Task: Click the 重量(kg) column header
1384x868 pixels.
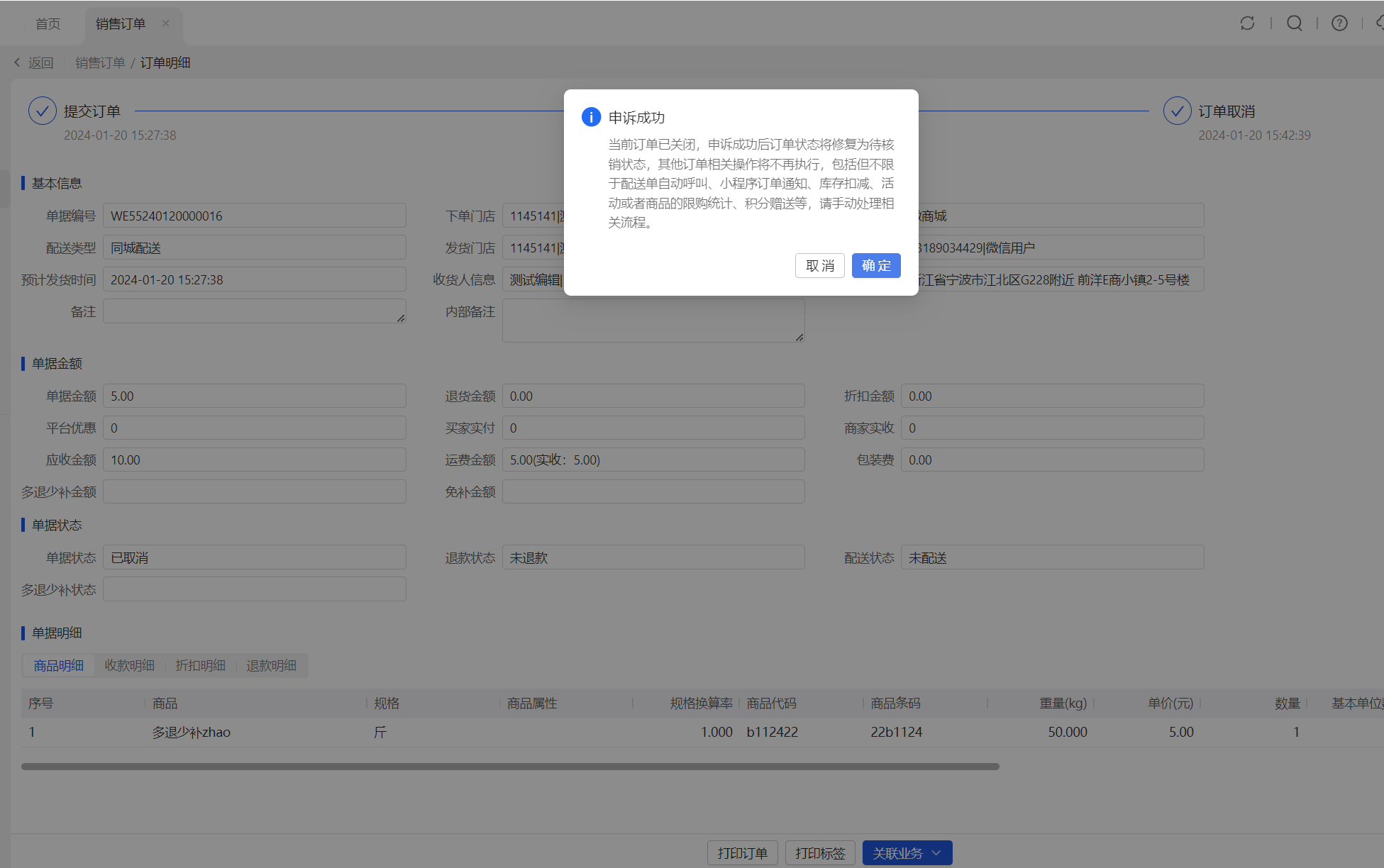Action: 1063,703
